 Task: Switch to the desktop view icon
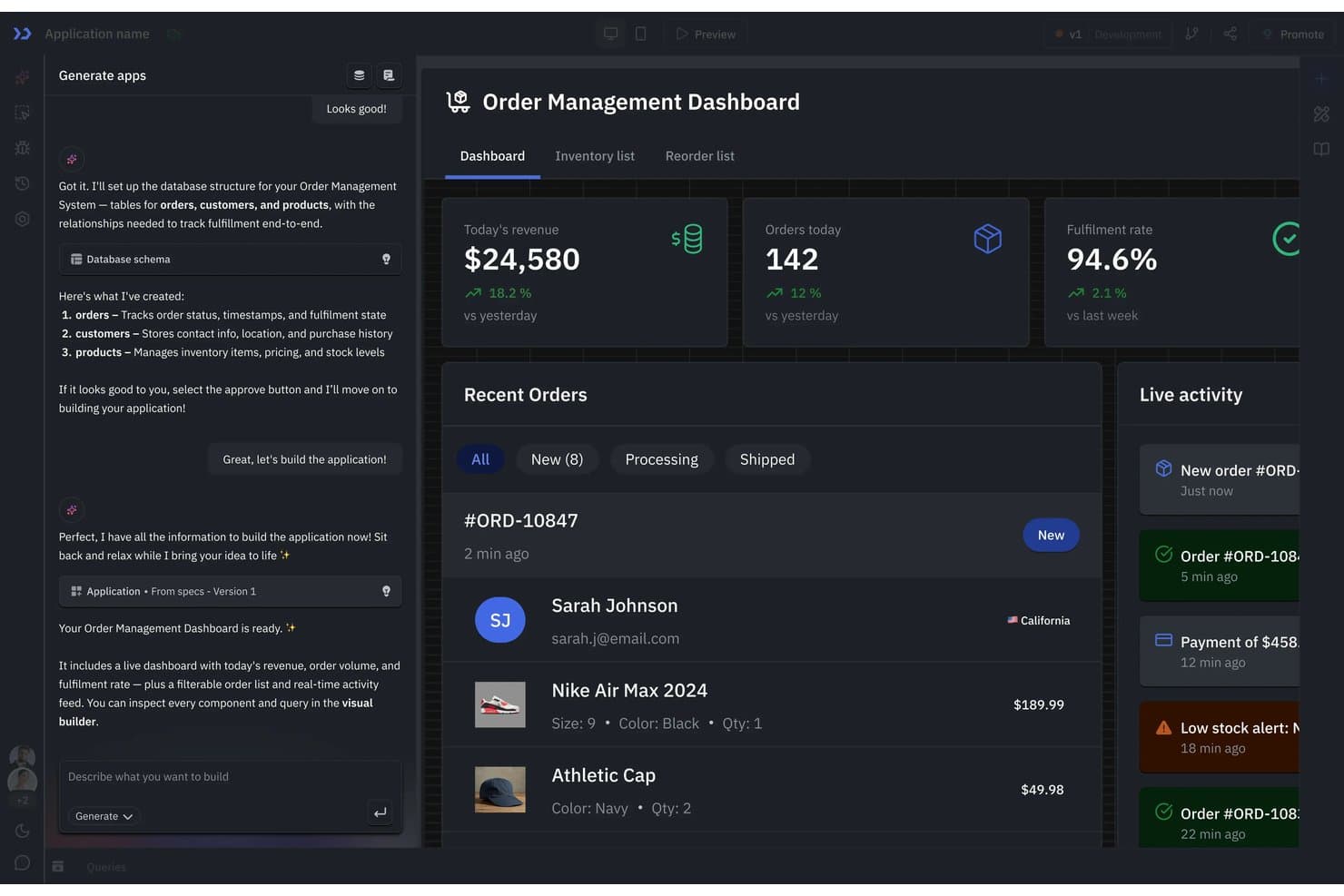tap(610, 34)
